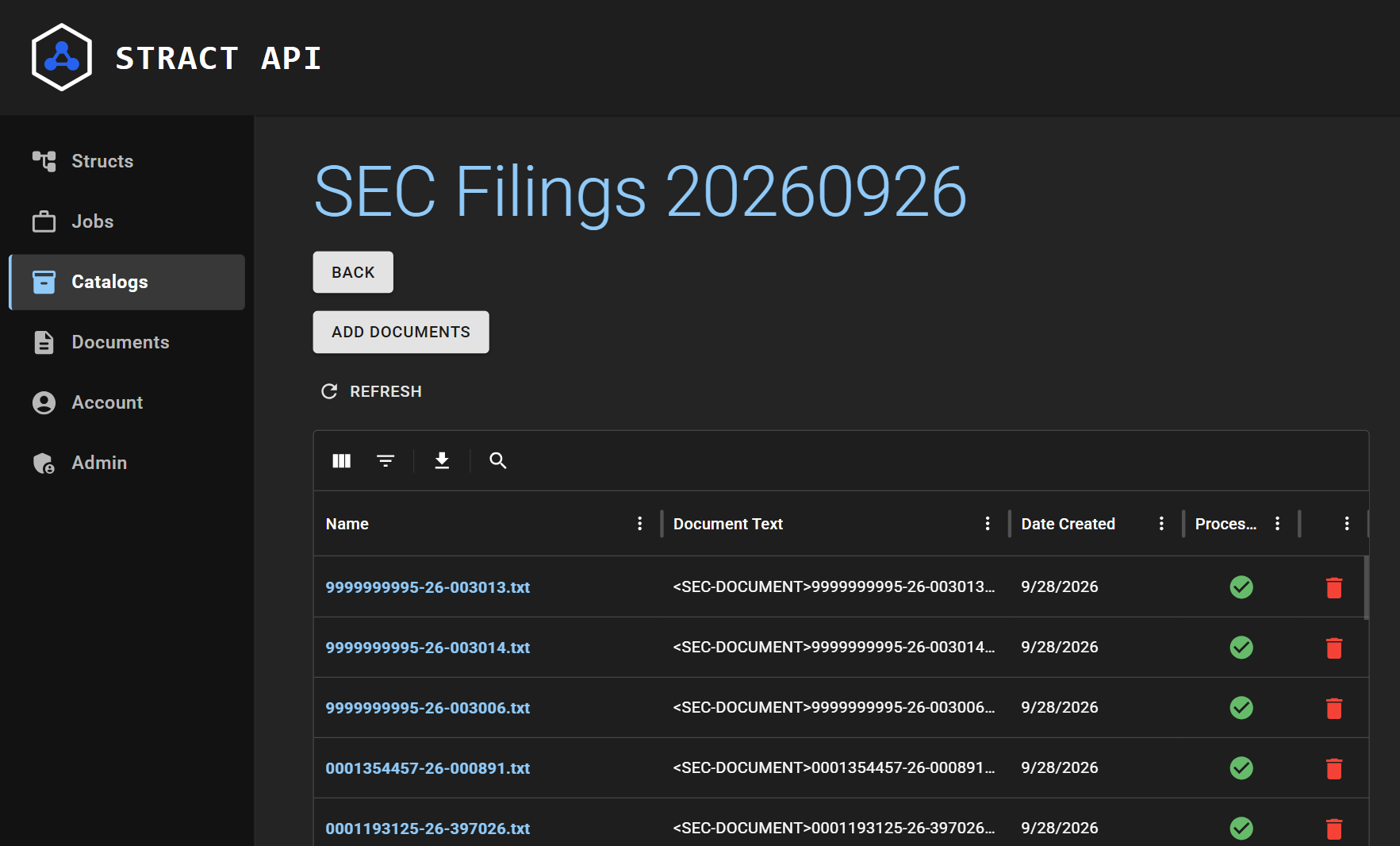The image size is (1400, 846).
Task: Open document 9999999995-26-003014.txt
Action: click(428, 648)
